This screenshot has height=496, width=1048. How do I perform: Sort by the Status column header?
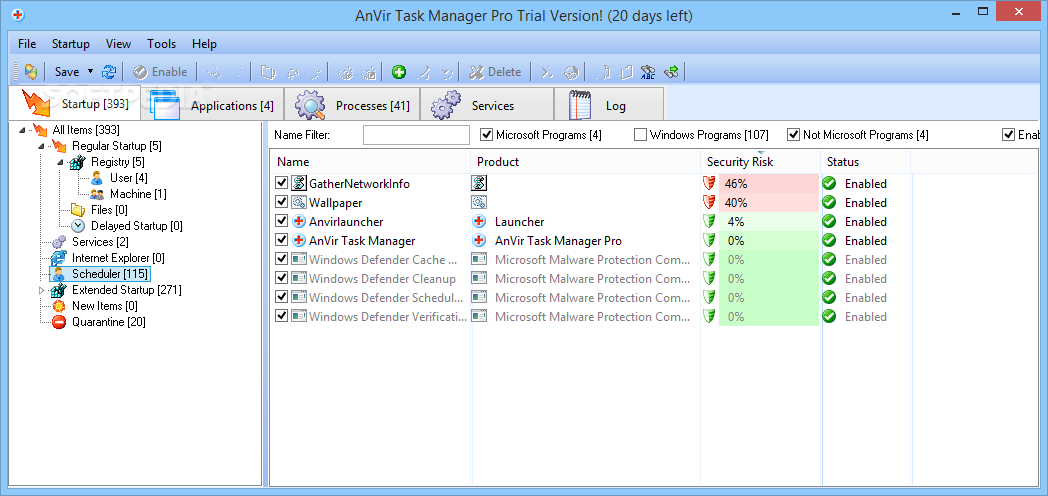point(866,162)
